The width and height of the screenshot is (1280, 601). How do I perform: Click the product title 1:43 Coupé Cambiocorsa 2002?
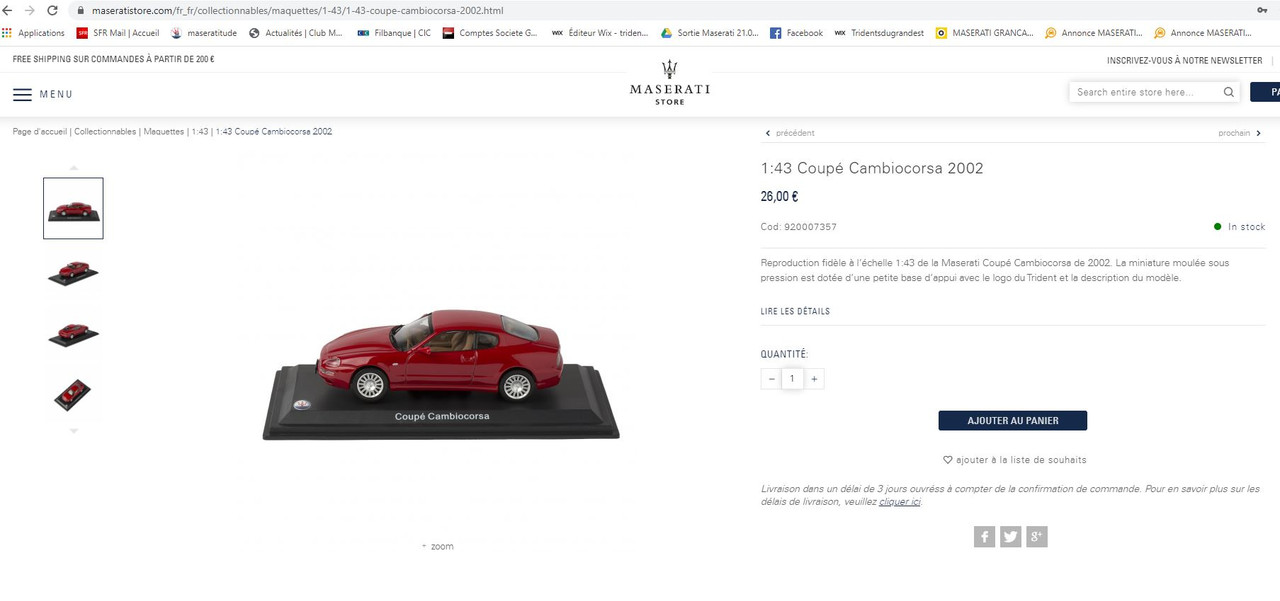click(872, 168)
